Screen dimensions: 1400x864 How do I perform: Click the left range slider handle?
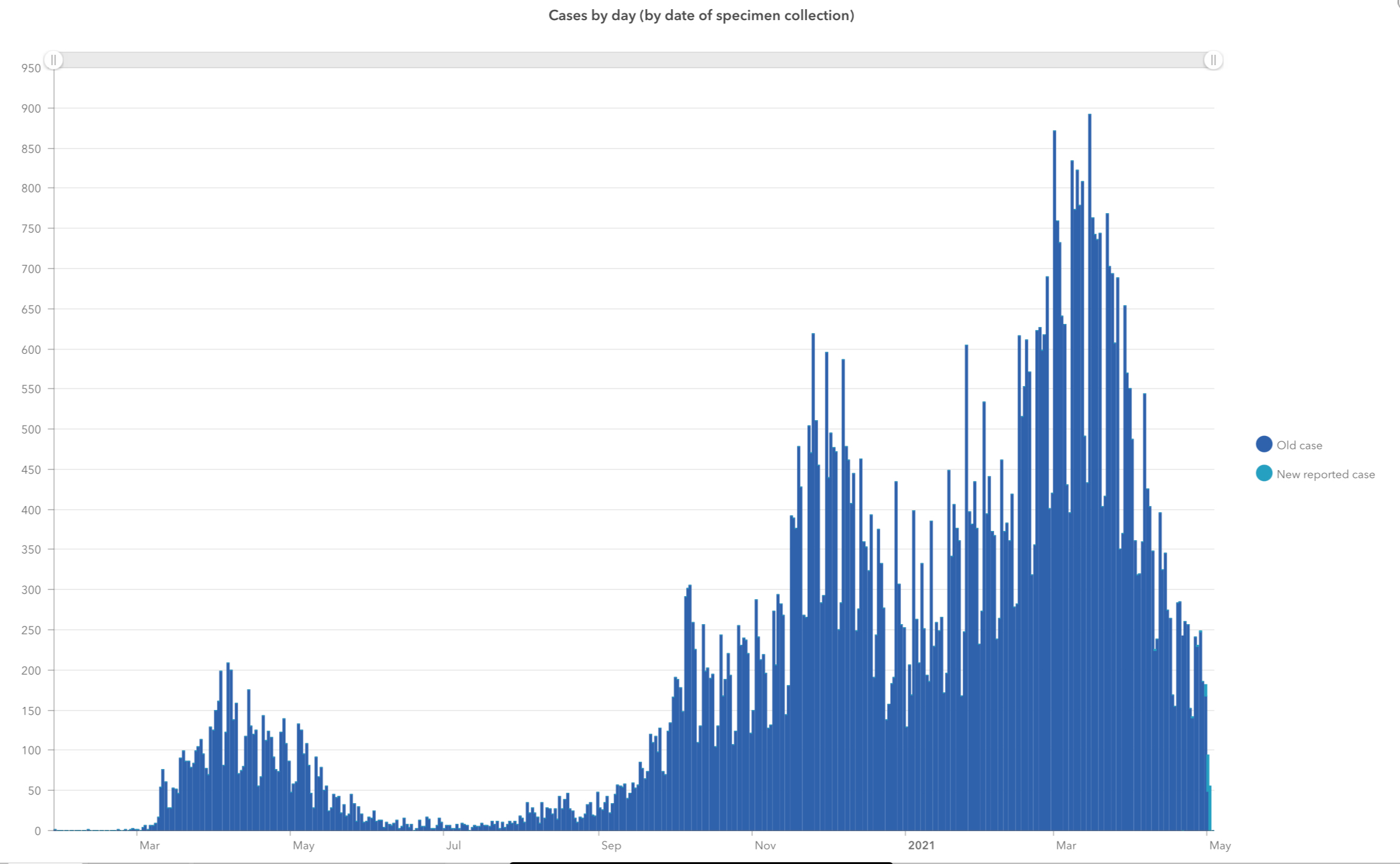pyautogui.click(x=54, y=60)
